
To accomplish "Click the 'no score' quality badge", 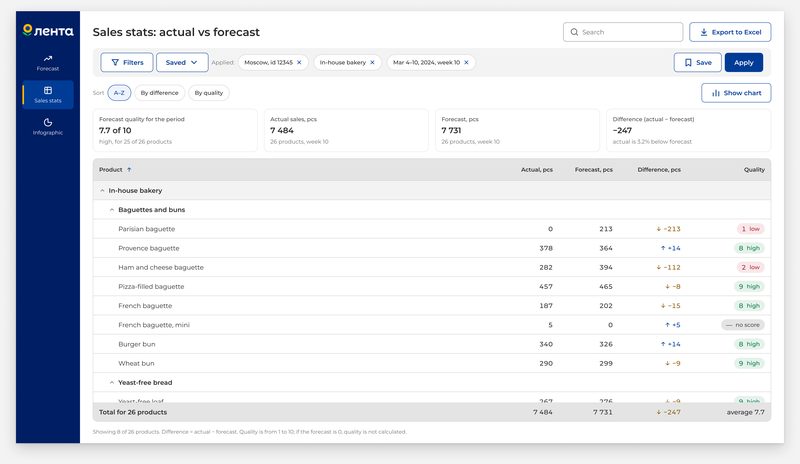I will coord(743,325).
